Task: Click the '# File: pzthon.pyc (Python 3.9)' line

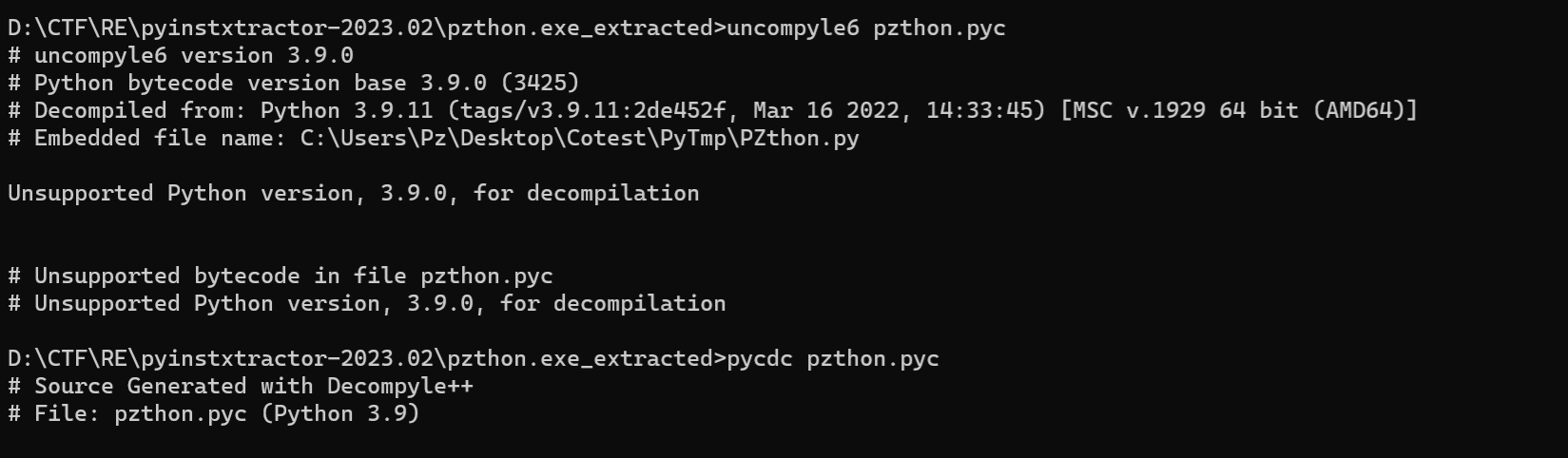Action: (214, 414)
